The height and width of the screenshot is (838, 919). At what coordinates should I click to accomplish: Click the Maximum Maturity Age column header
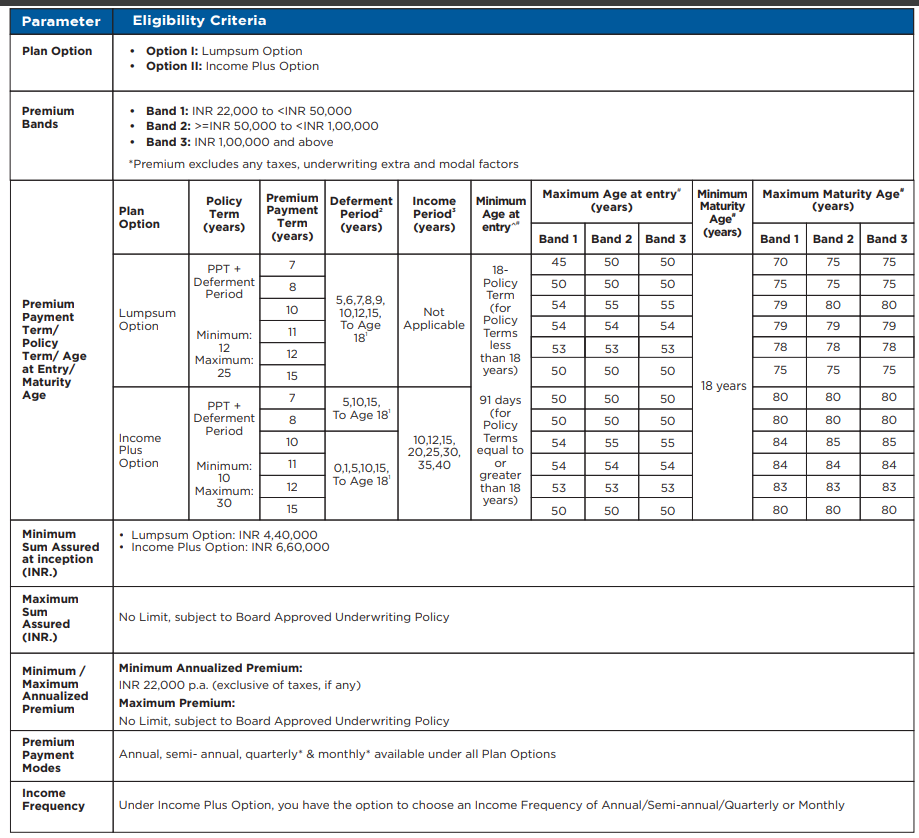click(832, 200)
